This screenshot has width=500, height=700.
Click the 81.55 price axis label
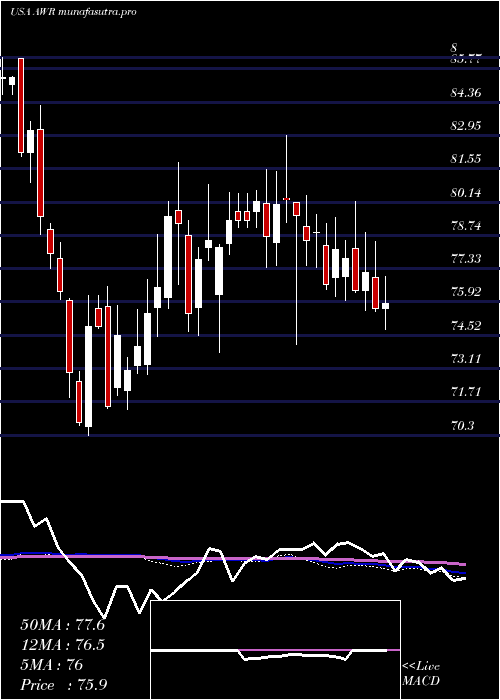pyautogui.click(x=467, y=159)
